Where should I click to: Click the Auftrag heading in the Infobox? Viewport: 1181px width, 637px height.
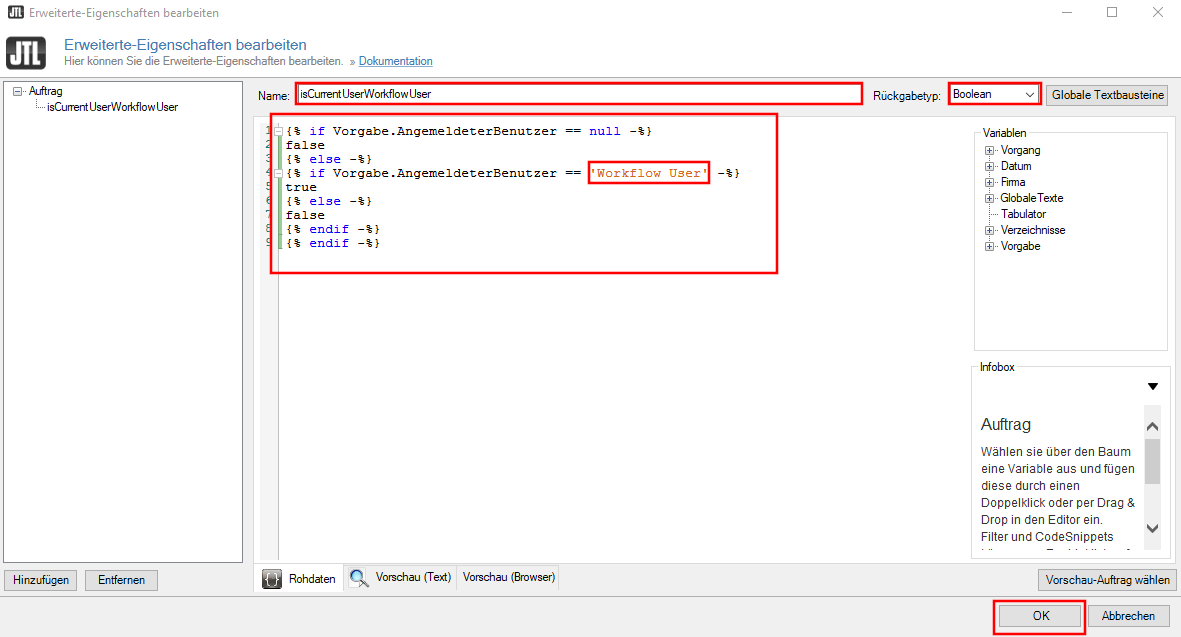[x=1006, y=425]
